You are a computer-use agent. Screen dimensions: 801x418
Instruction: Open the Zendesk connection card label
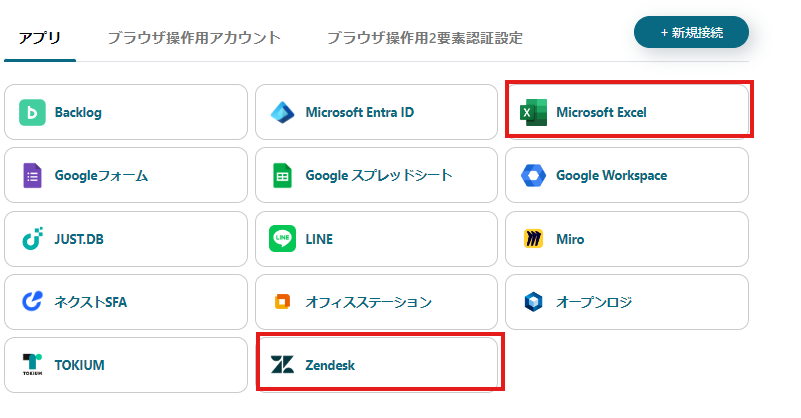tap(330, 365)
